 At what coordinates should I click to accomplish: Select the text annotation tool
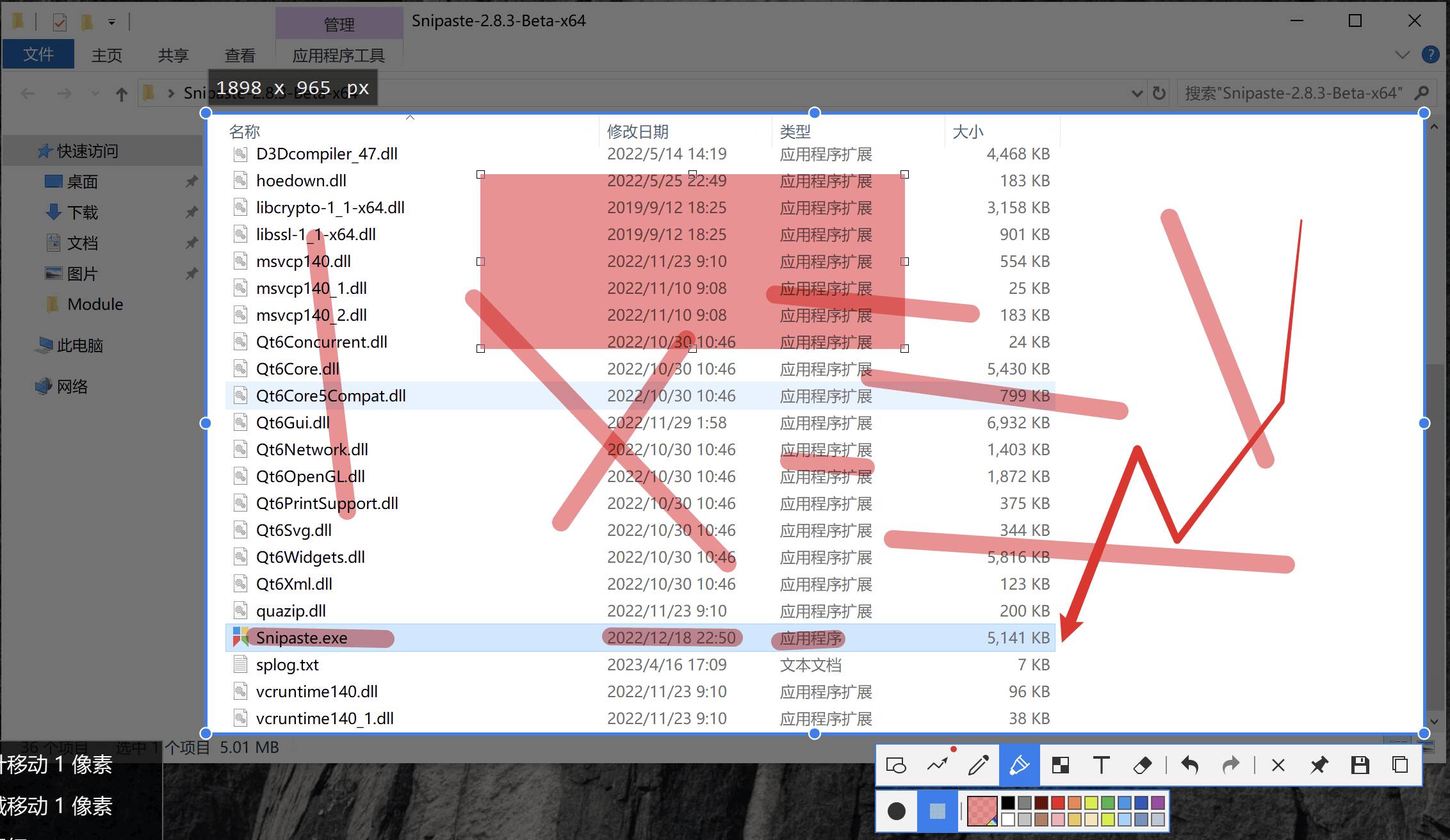[1102, 765]
